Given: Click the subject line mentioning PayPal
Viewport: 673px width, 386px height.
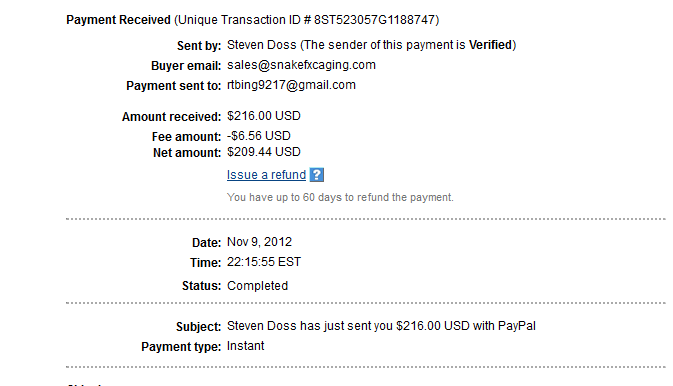Looking at the screenshot, I should coord(381,326).
